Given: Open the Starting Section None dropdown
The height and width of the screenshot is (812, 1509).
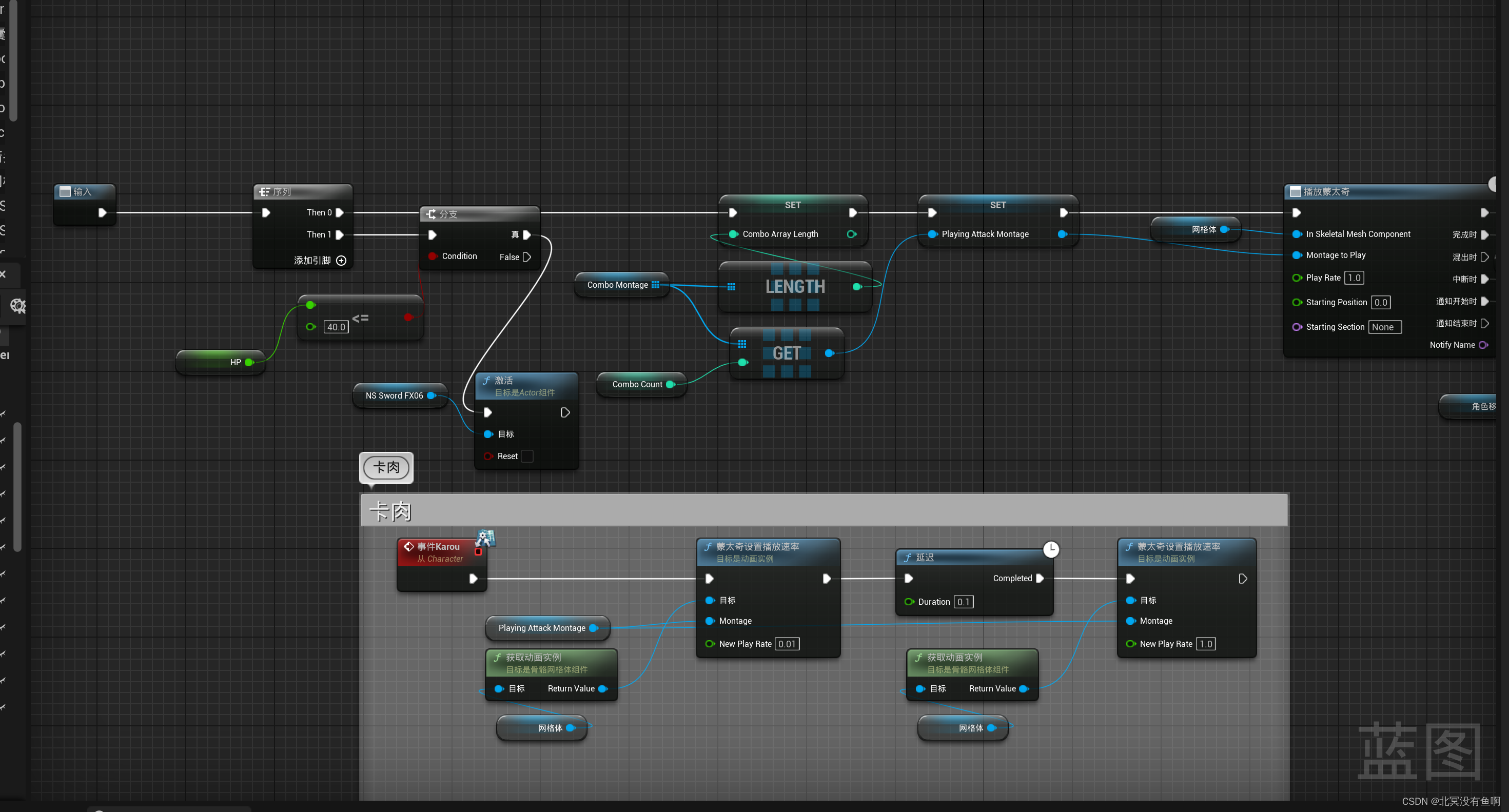Looking at the screenshot, I should point(1384,327).
